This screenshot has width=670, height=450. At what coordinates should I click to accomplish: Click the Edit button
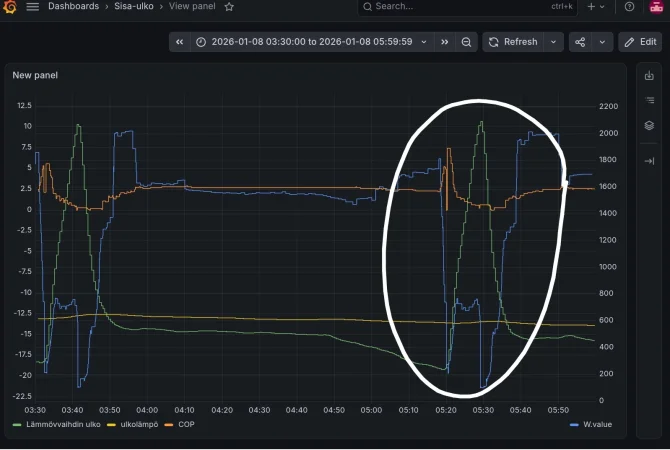(x=640, y=42)
